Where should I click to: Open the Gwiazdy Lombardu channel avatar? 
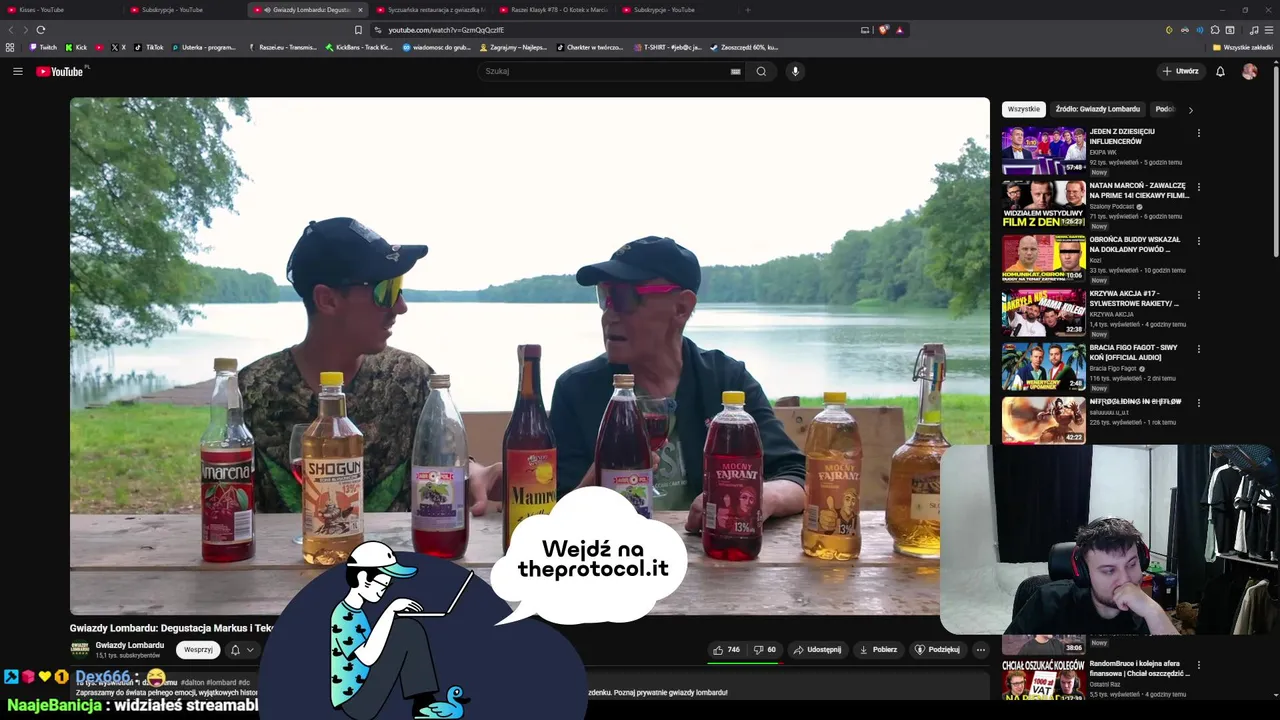pos(79,650)
